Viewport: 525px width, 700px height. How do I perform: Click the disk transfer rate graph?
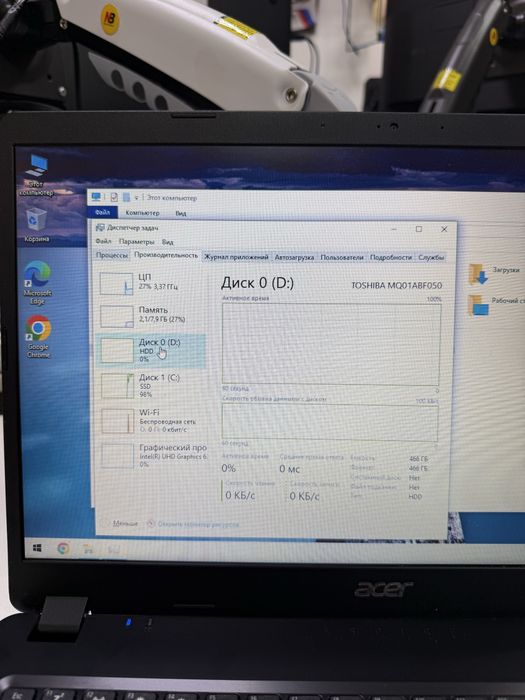(330, 422)
